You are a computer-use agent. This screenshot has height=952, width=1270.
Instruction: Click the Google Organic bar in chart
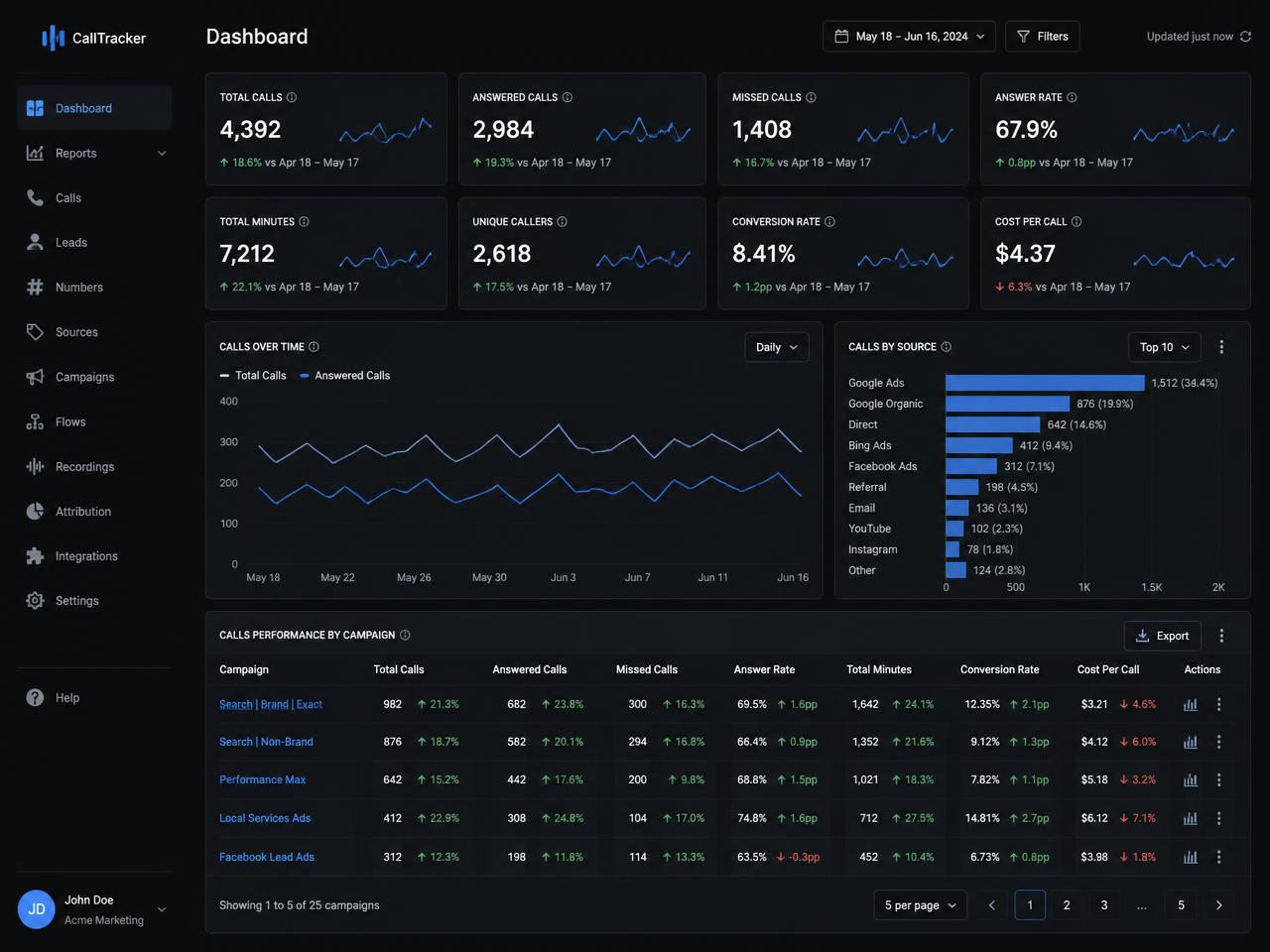[1008, 404]
